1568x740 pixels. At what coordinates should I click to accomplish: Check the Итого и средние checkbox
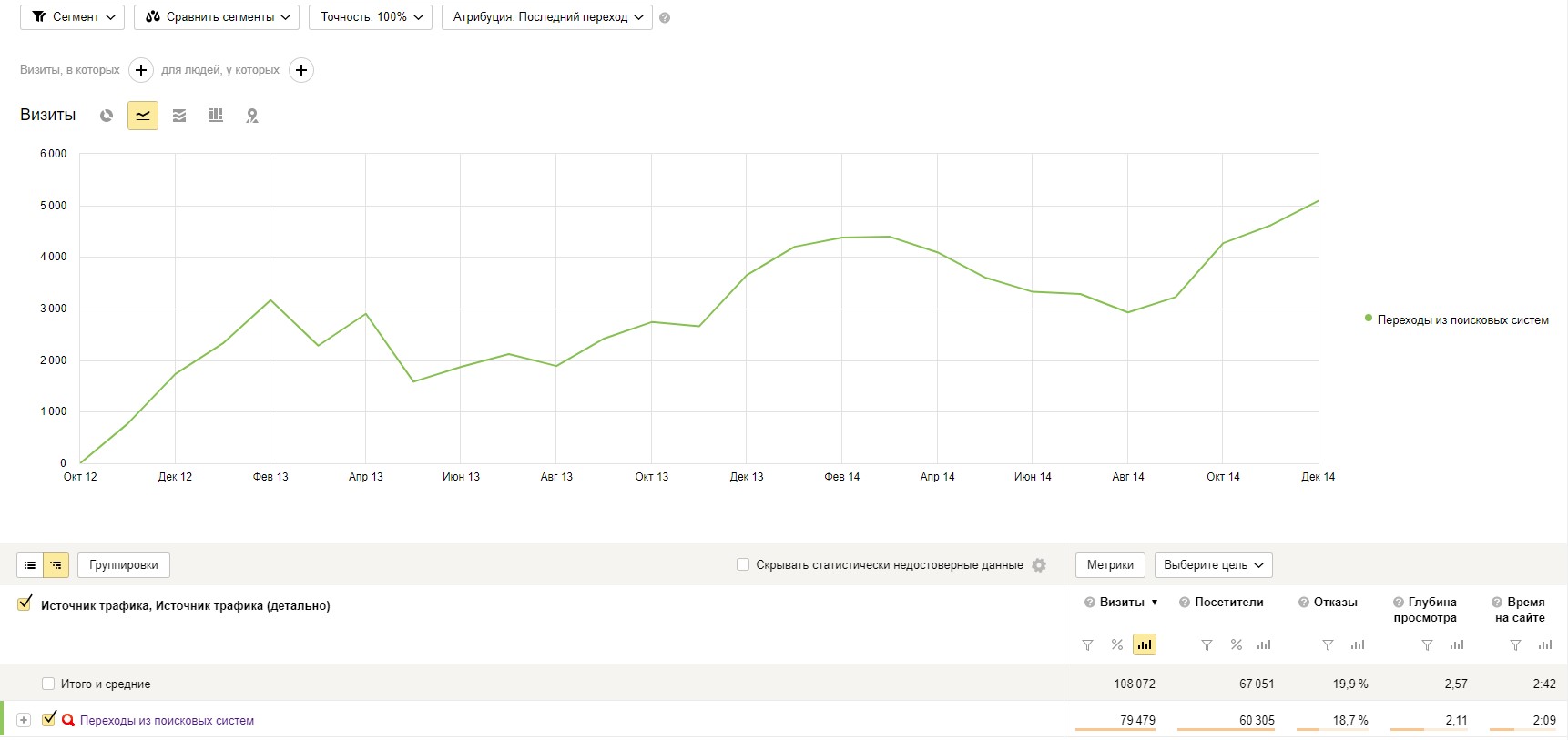coord(48,684)
